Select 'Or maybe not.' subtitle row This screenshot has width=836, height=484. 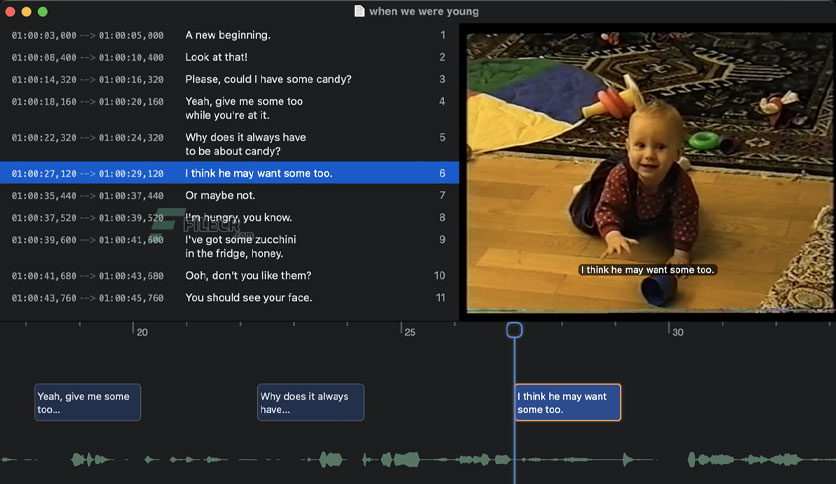pyautogui.click(x=229, y=196)
